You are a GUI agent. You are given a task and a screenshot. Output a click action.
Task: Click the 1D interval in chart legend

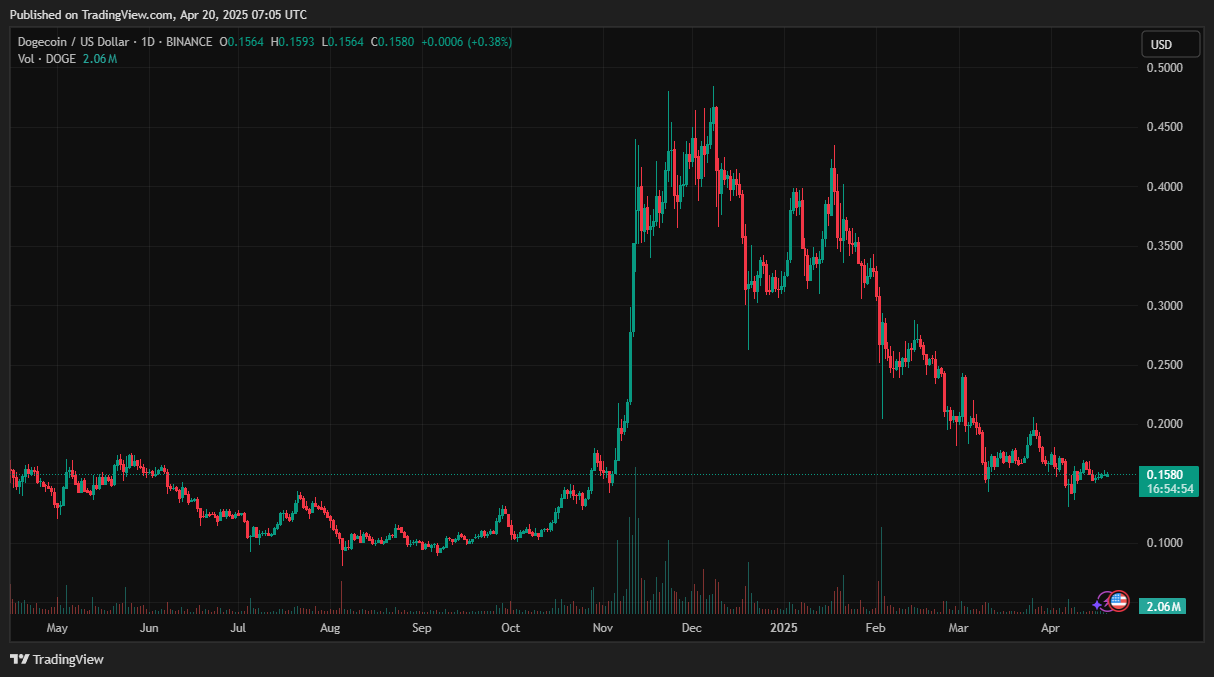point(147,42)
